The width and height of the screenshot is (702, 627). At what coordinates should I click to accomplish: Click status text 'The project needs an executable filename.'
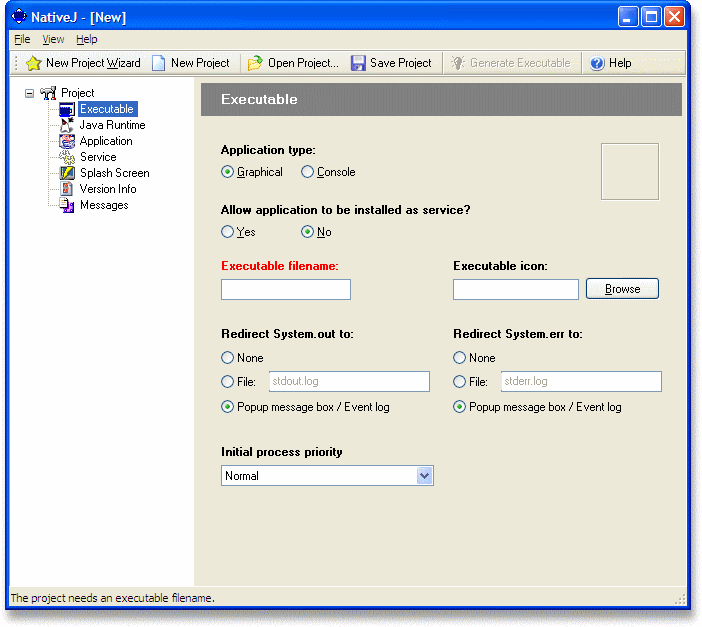112,598
